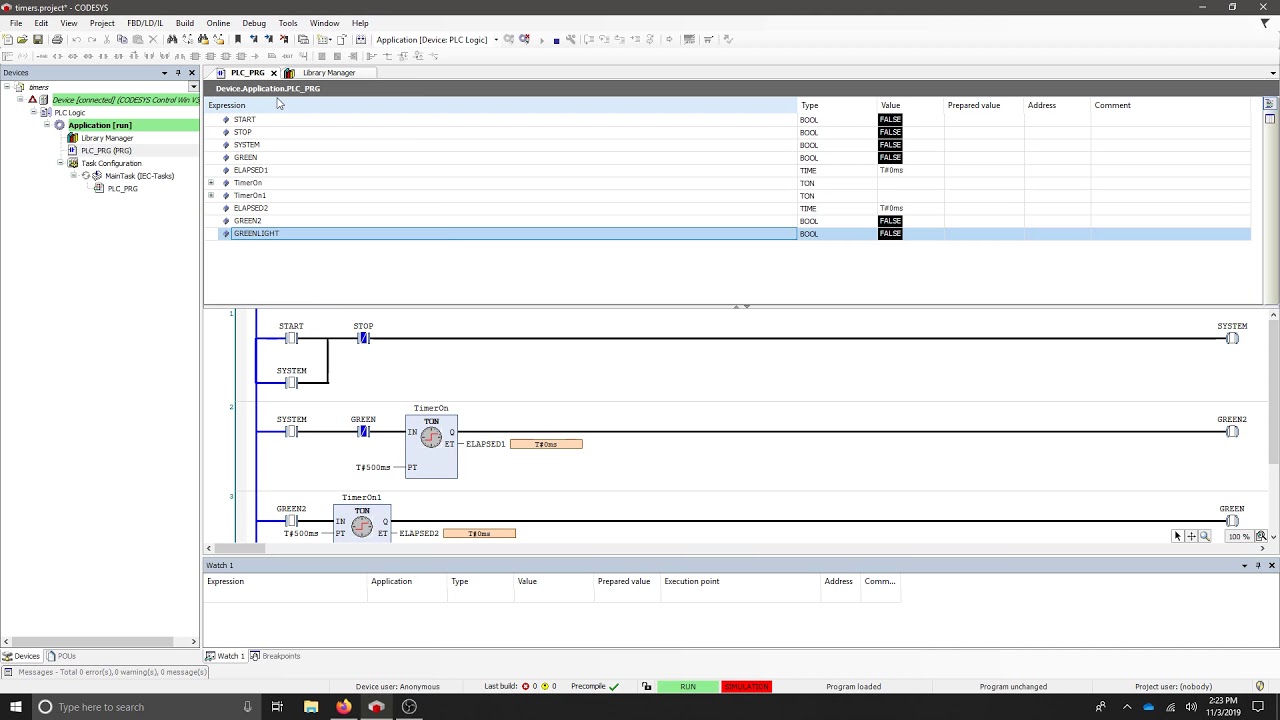Click the RUN status indicator
1280x720 pixels.
[688, 686]
